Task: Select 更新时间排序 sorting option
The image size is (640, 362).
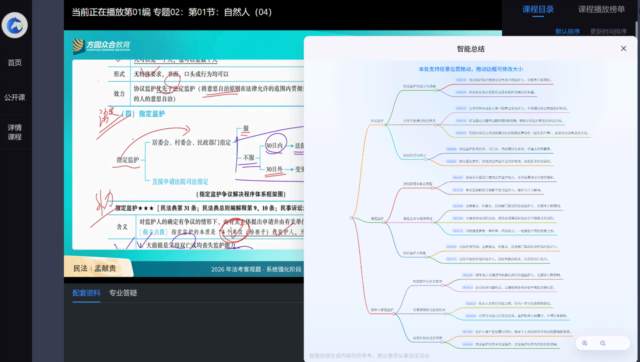Action: tap(608, 31)
